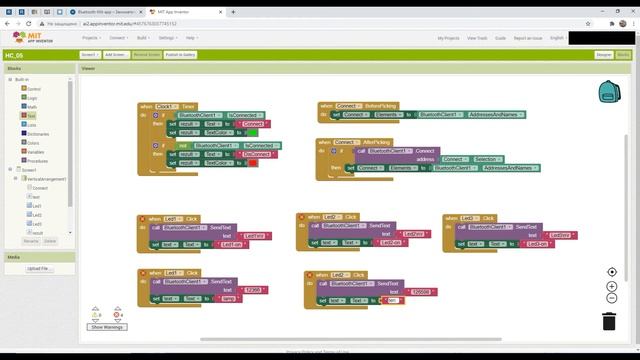Click the MIT App Inventor logo
This screenshot has width=640, height=360.
tap(33, 38)
